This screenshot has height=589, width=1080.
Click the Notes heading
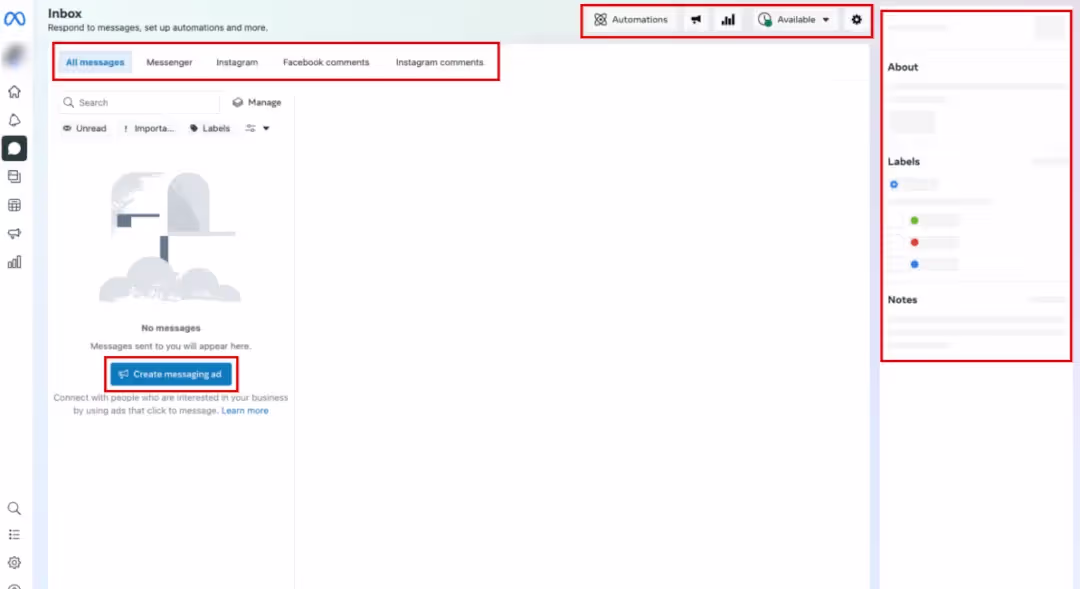click(902, 300)
